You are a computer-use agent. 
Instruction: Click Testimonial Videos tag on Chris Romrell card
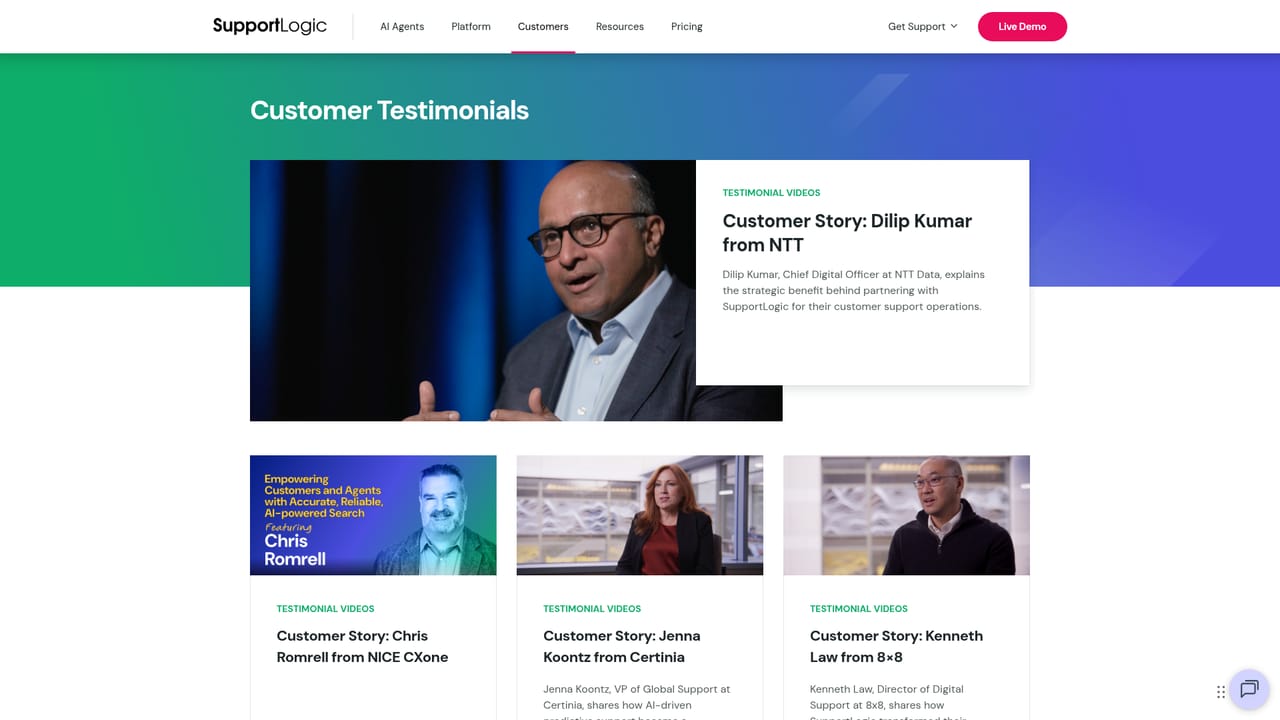tap(325, 609)
